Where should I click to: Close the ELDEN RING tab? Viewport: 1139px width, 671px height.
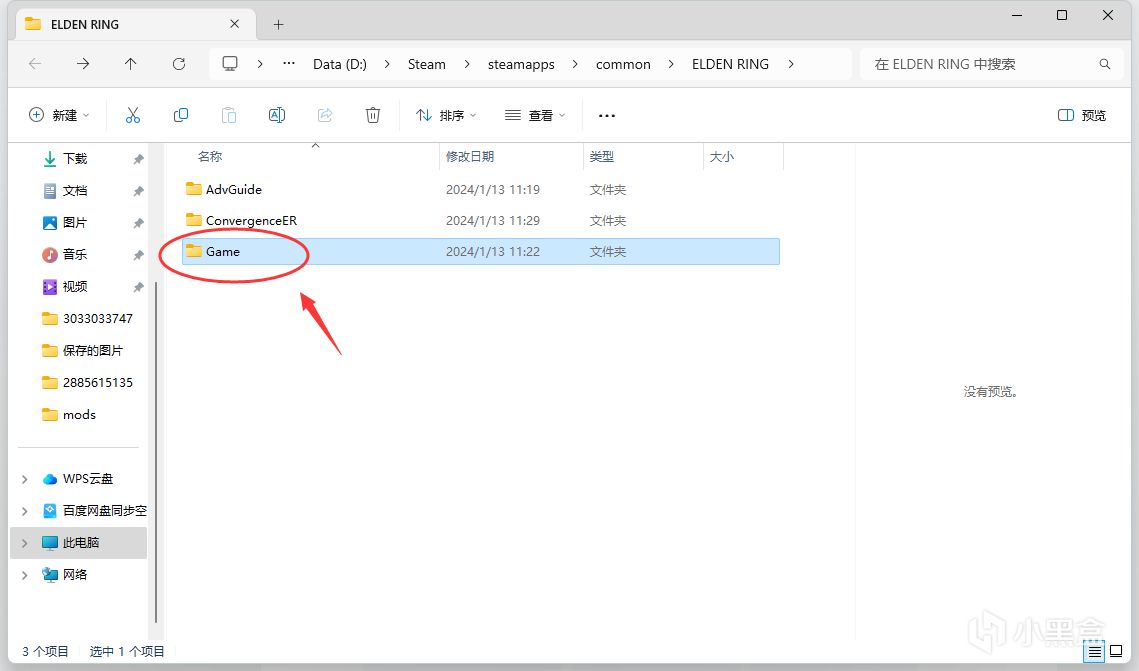(x=235, y=24)
